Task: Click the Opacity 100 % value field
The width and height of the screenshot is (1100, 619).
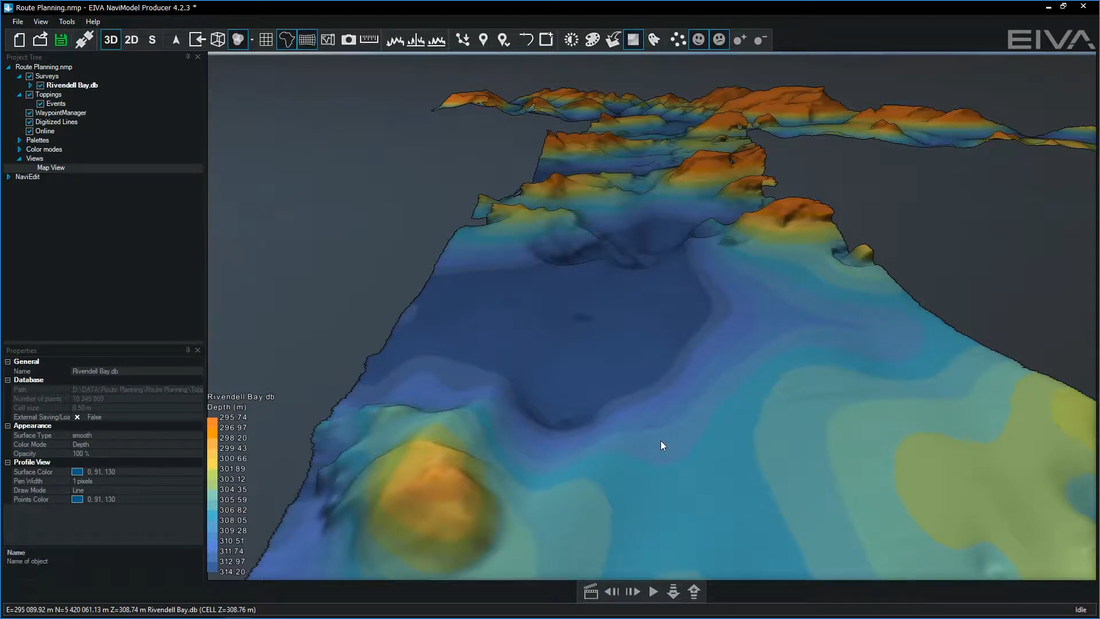Action: (137, 453)
